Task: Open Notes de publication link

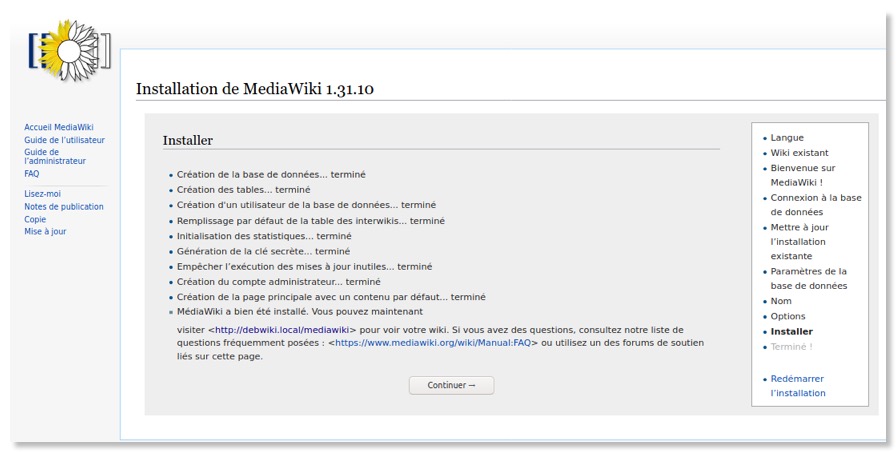Action: 63,206
